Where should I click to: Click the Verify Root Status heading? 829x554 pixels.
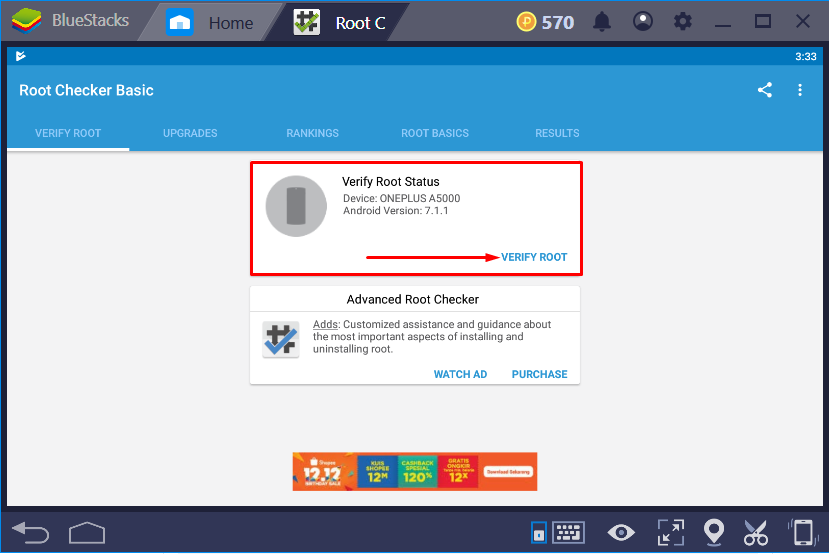(391, 182)
